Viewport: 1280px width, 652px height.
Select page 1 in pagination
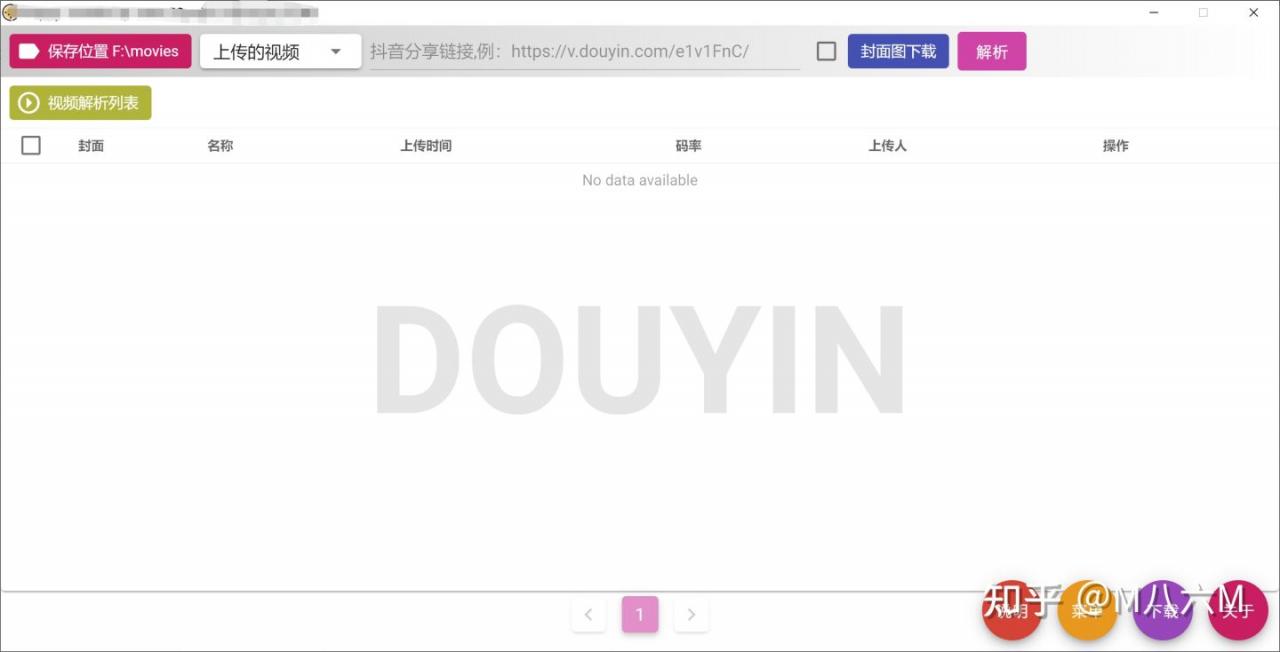(x=640, y=615)
